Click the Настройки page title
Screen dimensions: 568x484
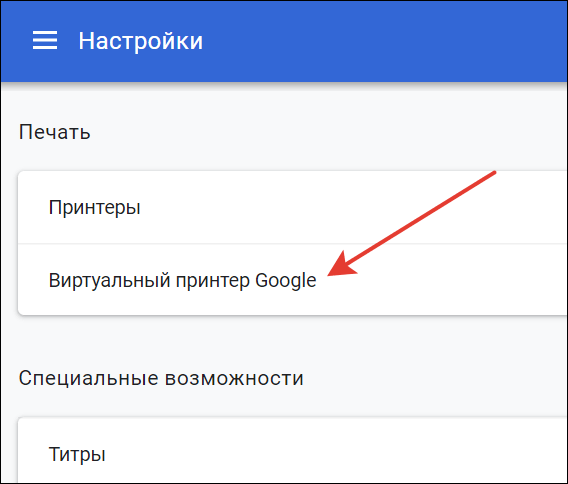pyautogui.click(x=141, y=41)
